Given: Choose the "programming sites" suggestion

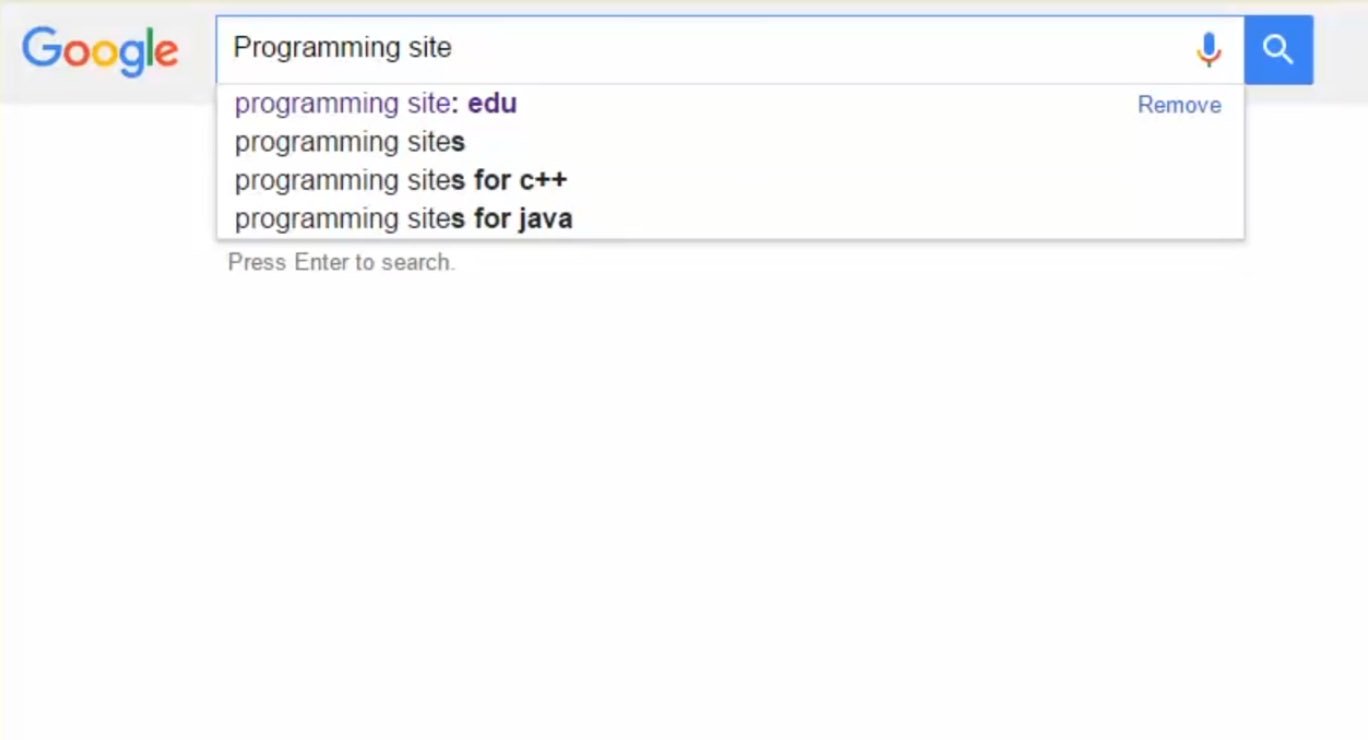Looking at the screenshot, I should click(349, 142).
